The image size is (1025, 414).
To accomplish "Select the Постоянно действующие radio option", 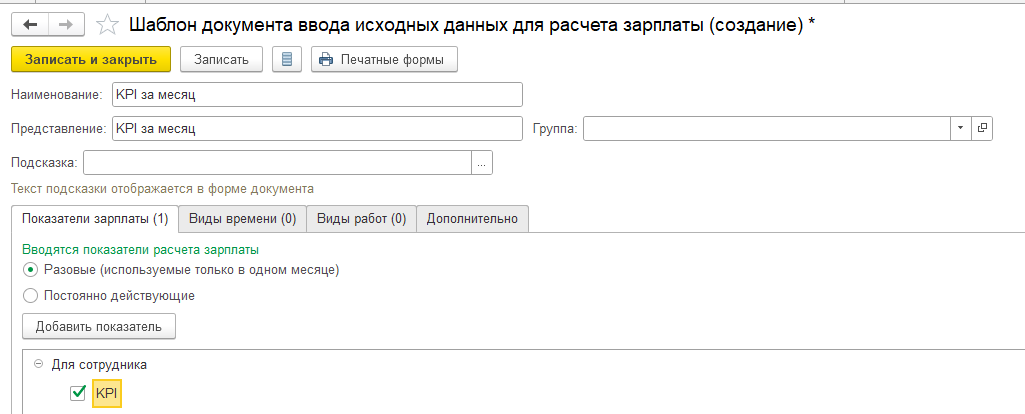I will pyautogui.click(x=31, y=295).
